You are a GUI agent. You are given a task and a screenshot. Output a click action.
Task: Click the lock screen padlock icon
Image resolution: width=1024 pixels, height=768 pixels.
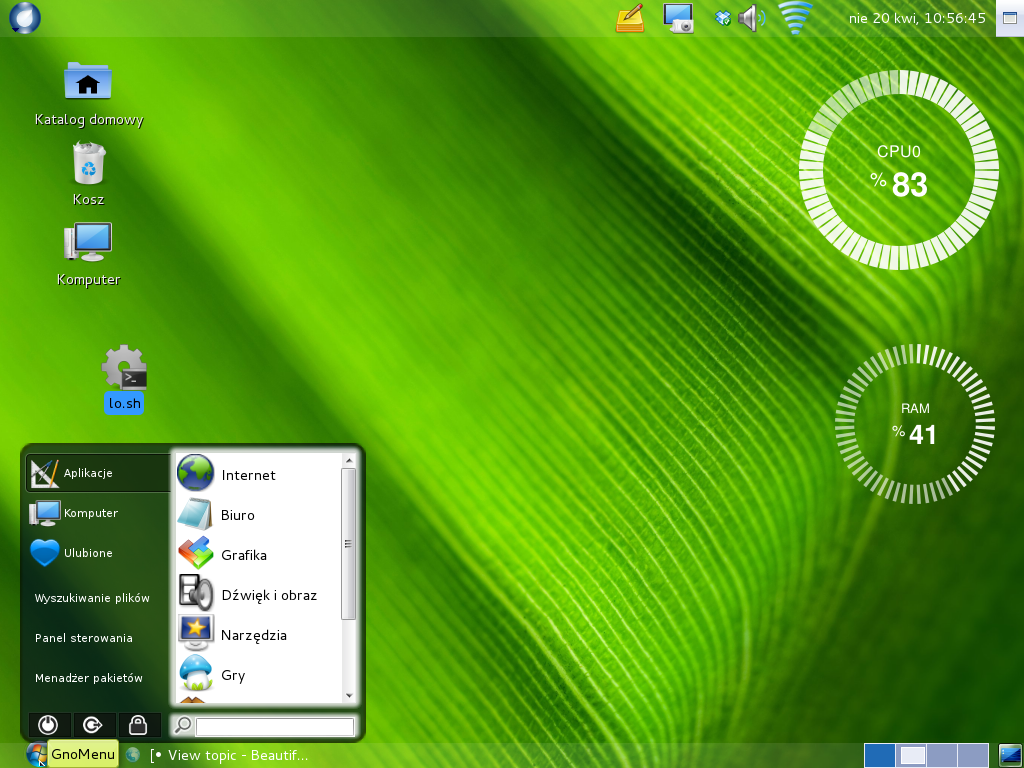pos(139,725)
